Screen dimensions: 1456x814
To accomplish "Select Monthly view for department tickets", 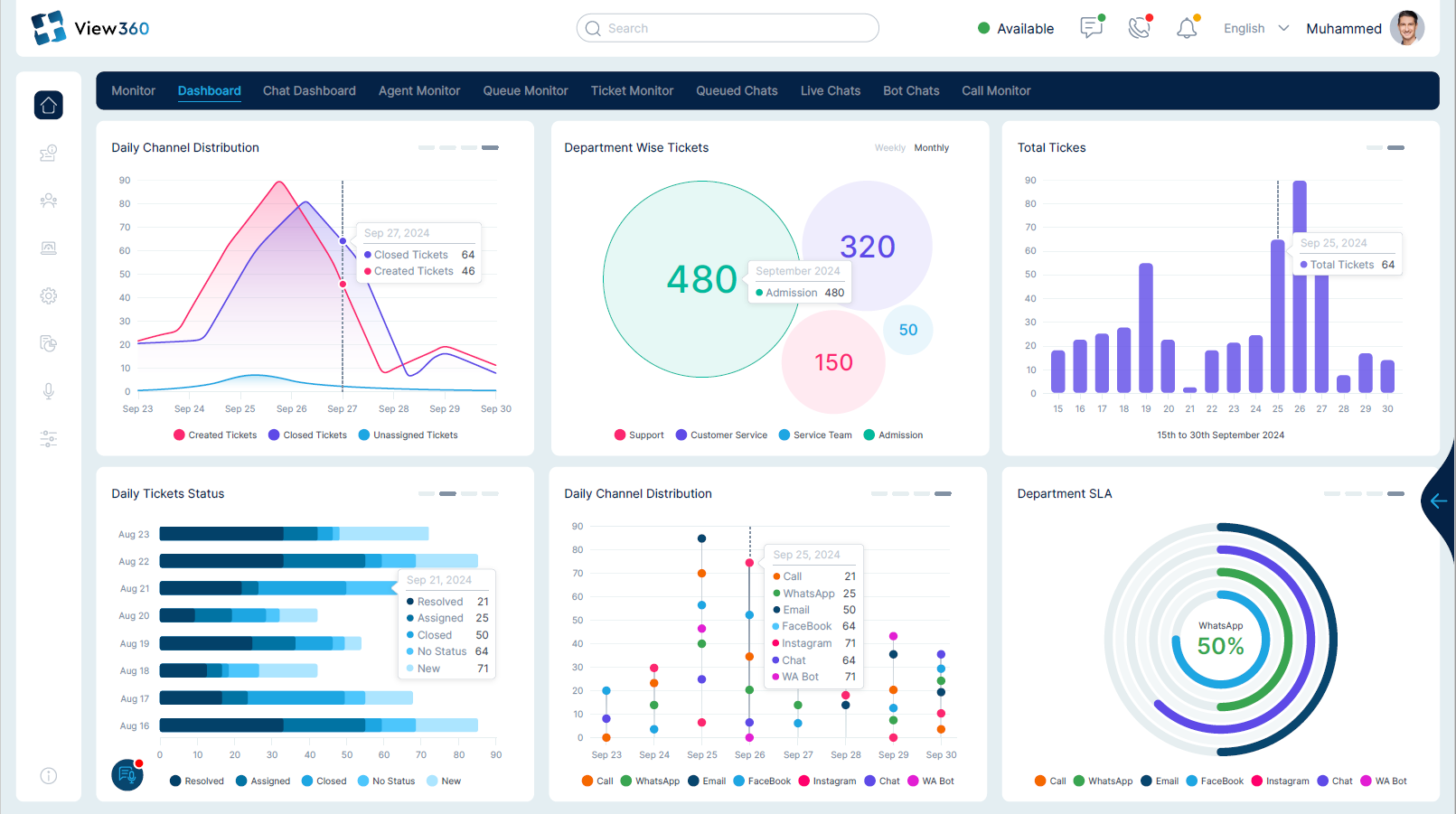I will (931, 147).
